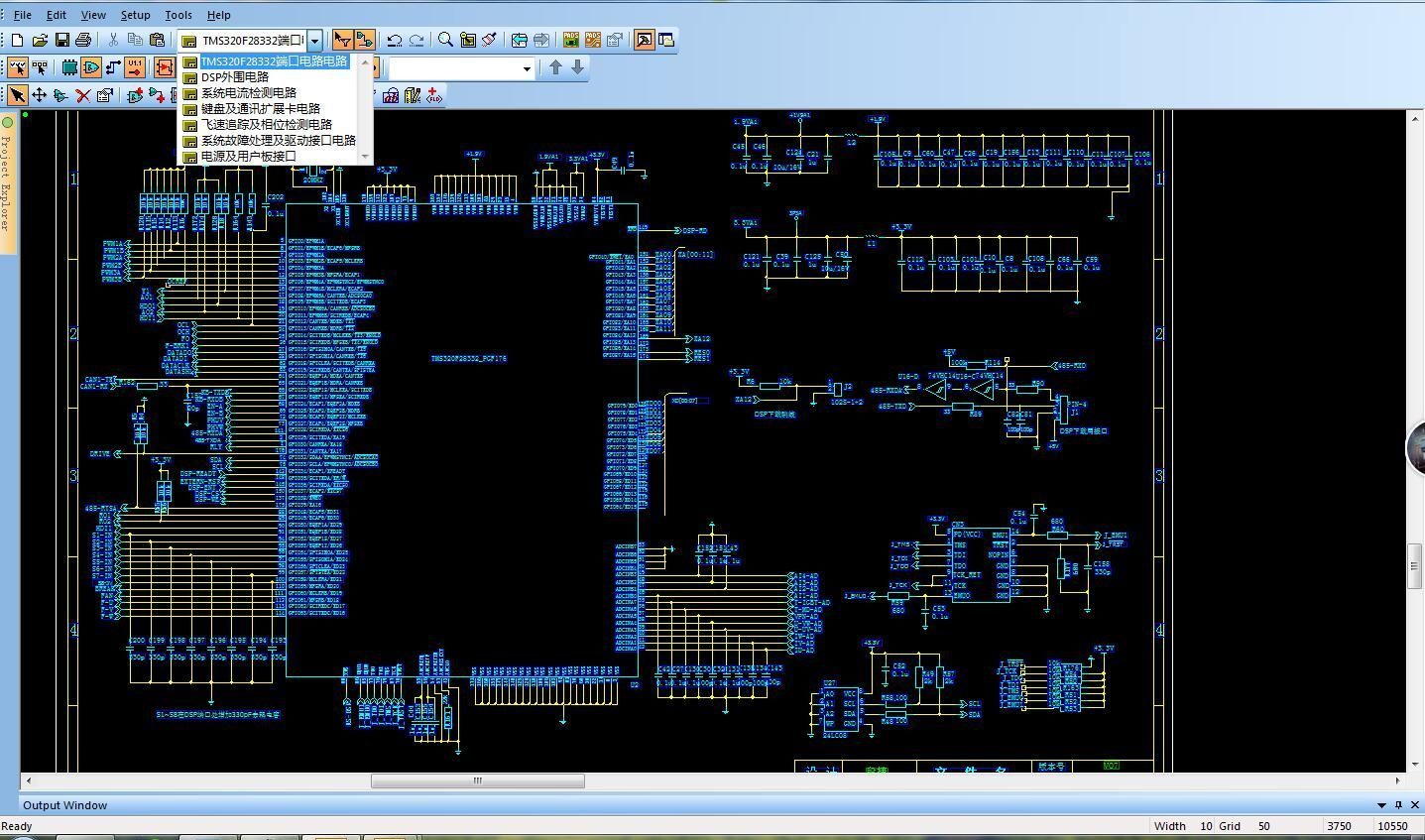Expand the Output Window options arrow
This screenshot has height=840, width=1425.
(1381, 805)
